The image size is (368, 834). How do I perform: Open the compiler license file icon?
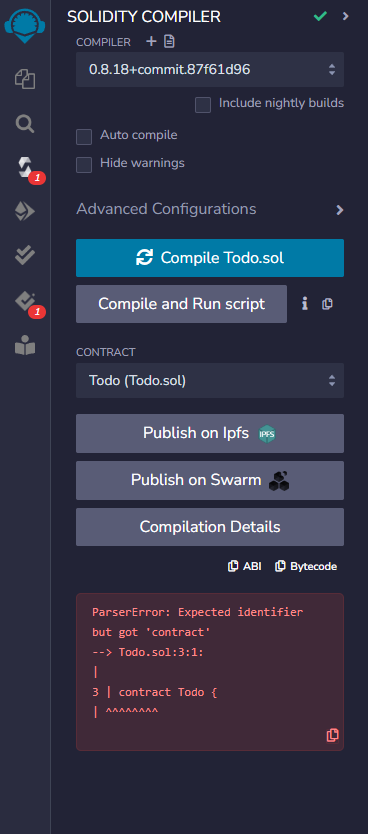(x=169, y=41)
